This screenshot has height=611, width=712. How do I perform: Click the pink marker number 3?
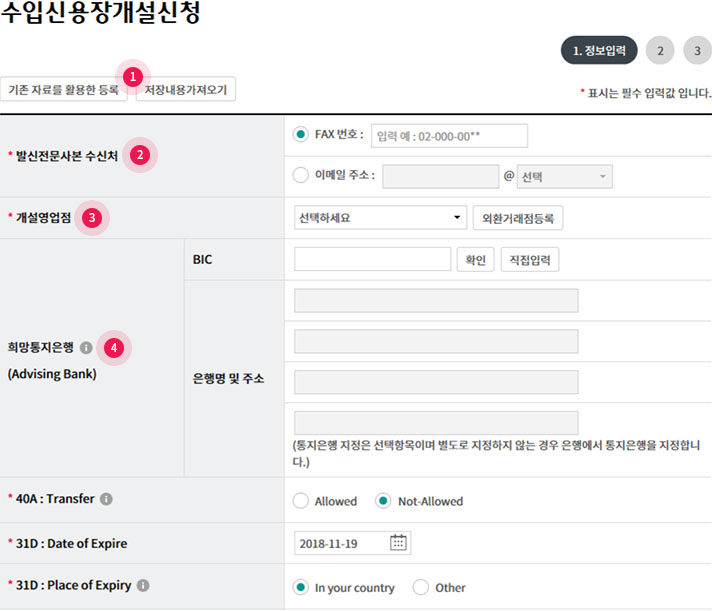92,217
